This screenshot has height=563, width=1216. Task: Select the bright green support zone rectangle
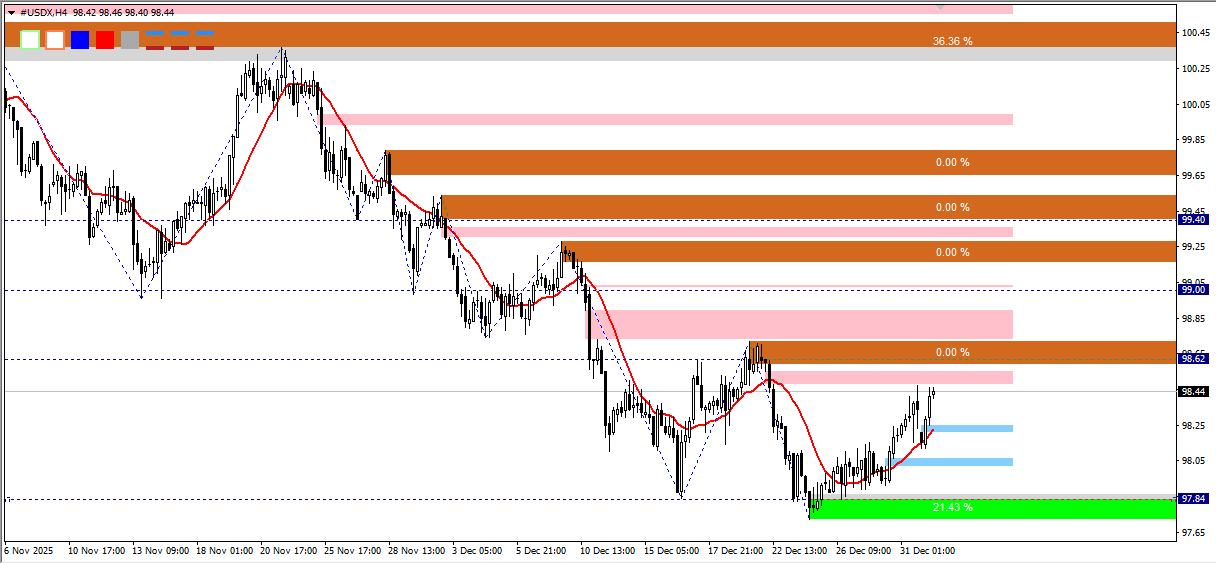coord(992,508)
